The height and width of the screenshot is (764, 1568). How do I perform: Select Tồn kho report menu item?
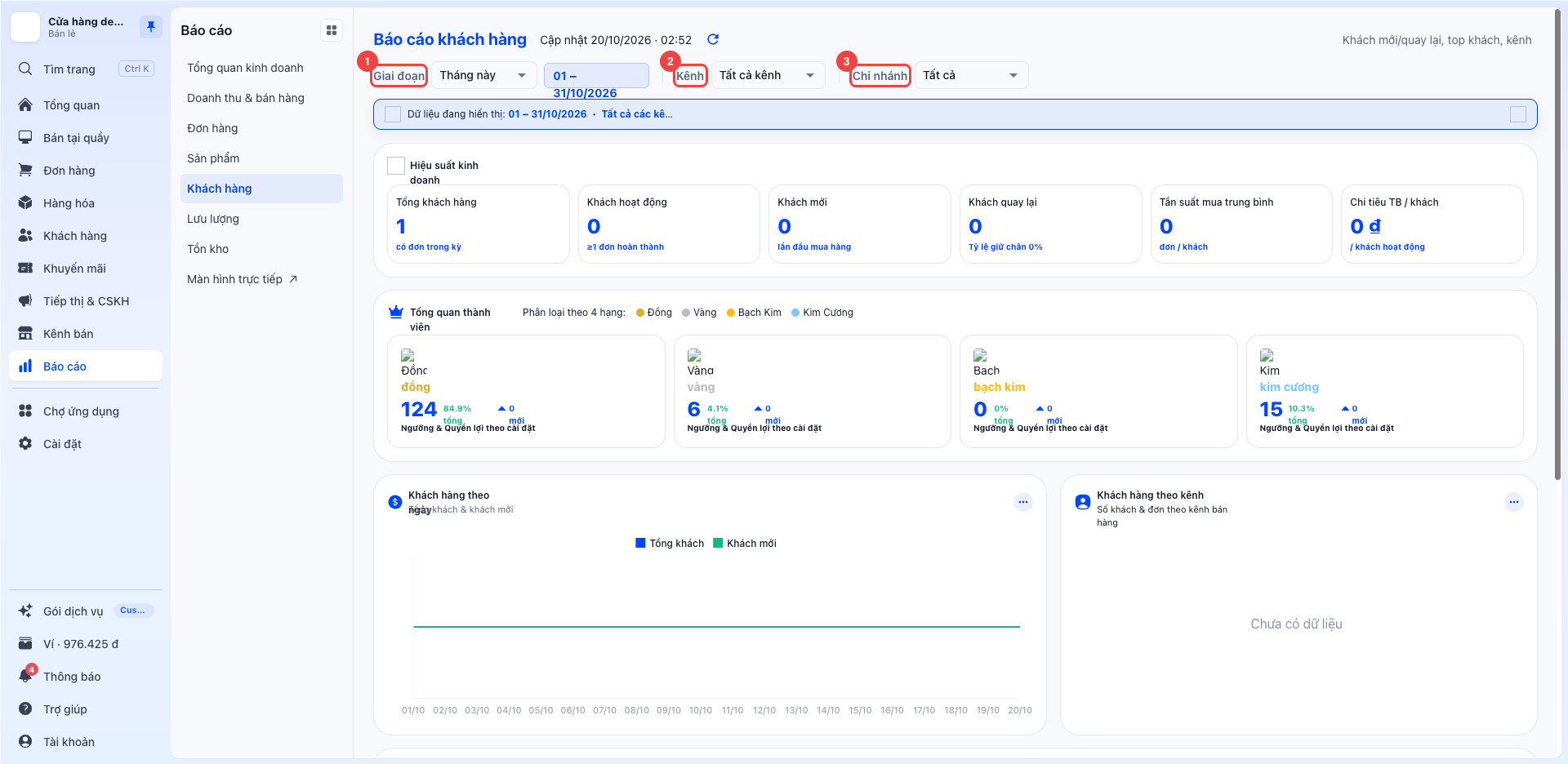[261, 249]
